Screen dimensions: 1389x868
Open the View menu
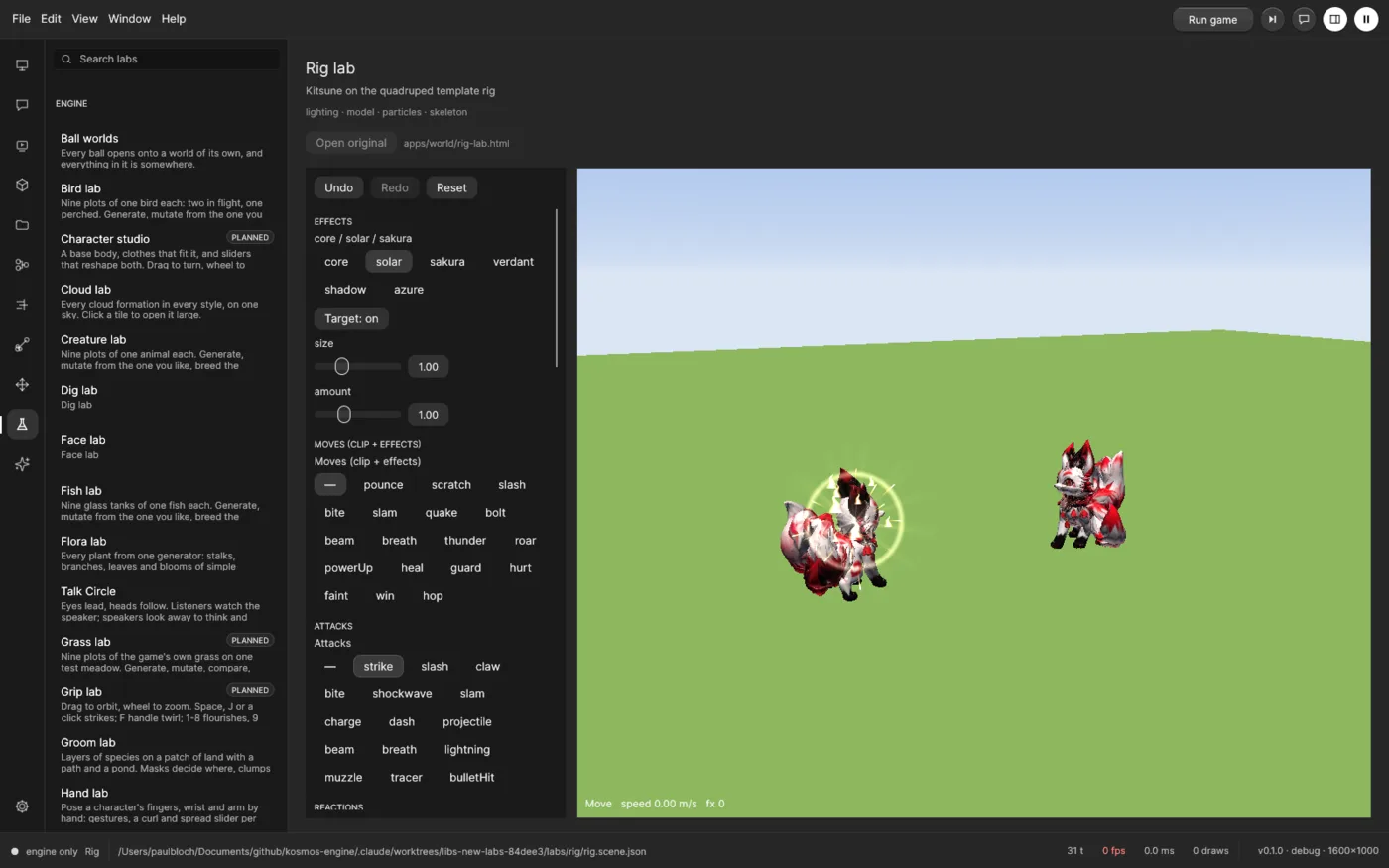[x=85, y=19]
